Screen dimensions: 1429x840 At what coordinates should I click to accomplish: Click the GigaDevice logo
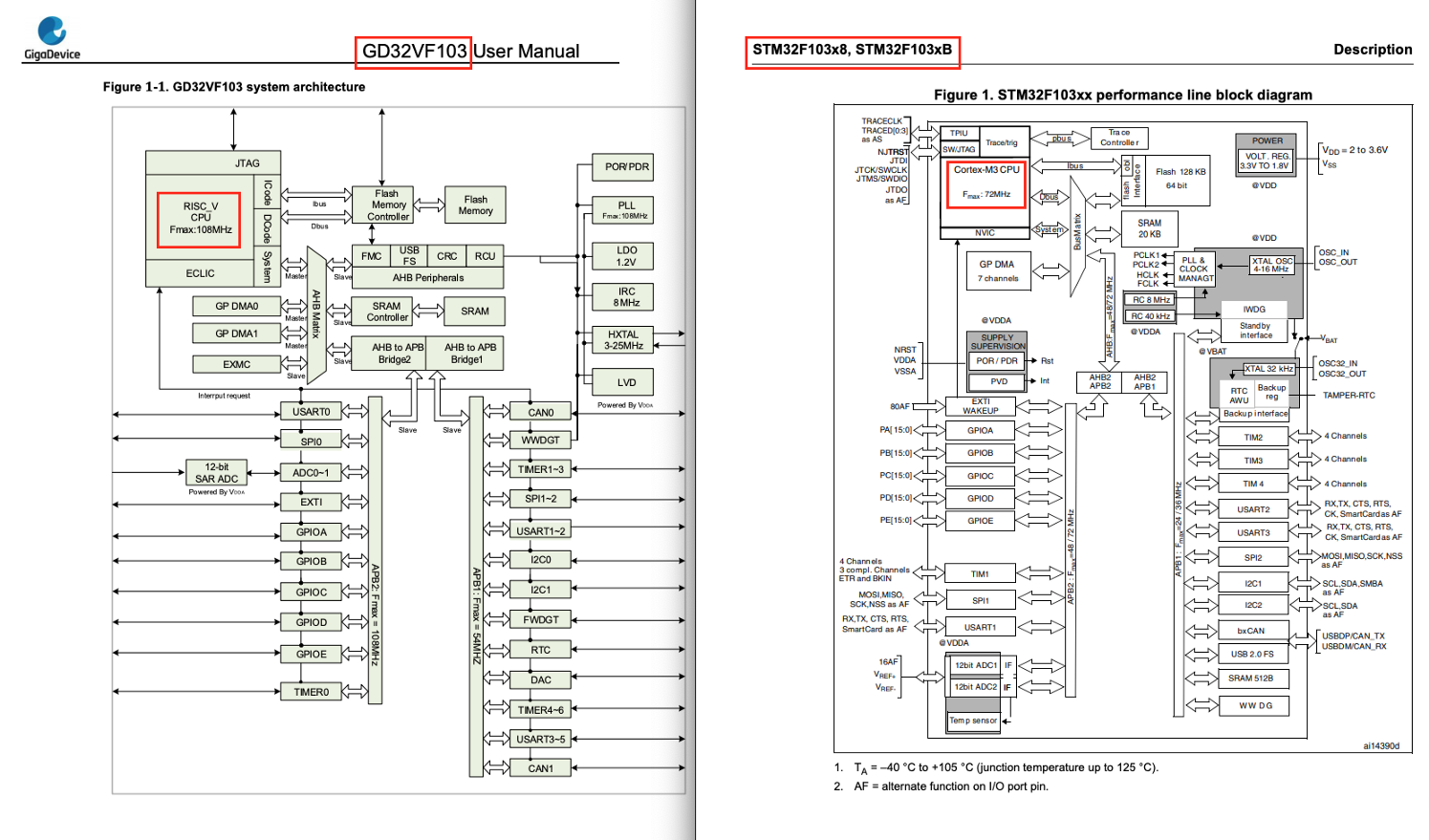coord(52,38)
